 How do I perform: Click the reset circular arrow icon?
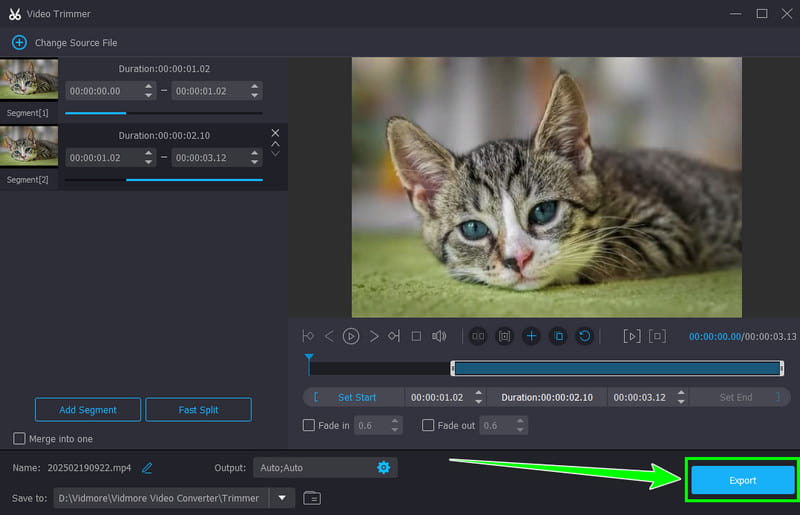click(x=585, y=336)
